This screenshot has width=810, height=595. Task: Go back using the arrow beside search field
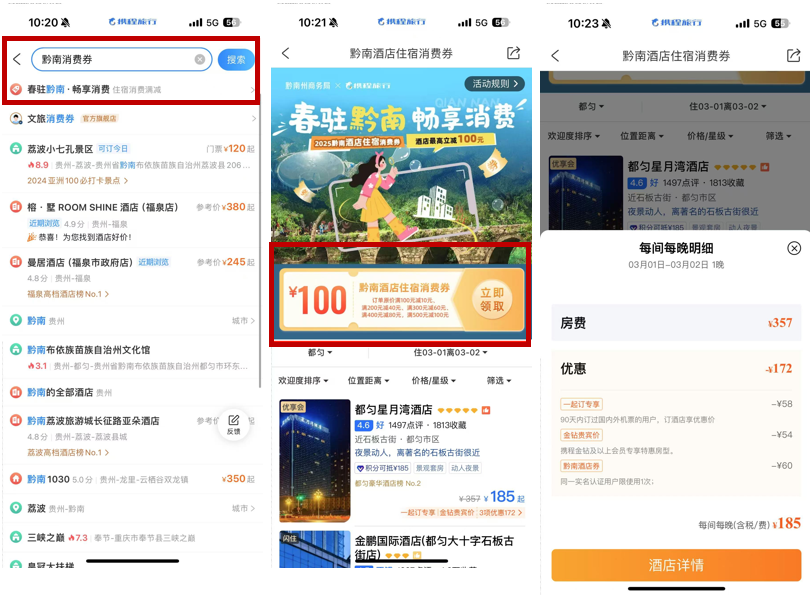click(x=16, y=60)
